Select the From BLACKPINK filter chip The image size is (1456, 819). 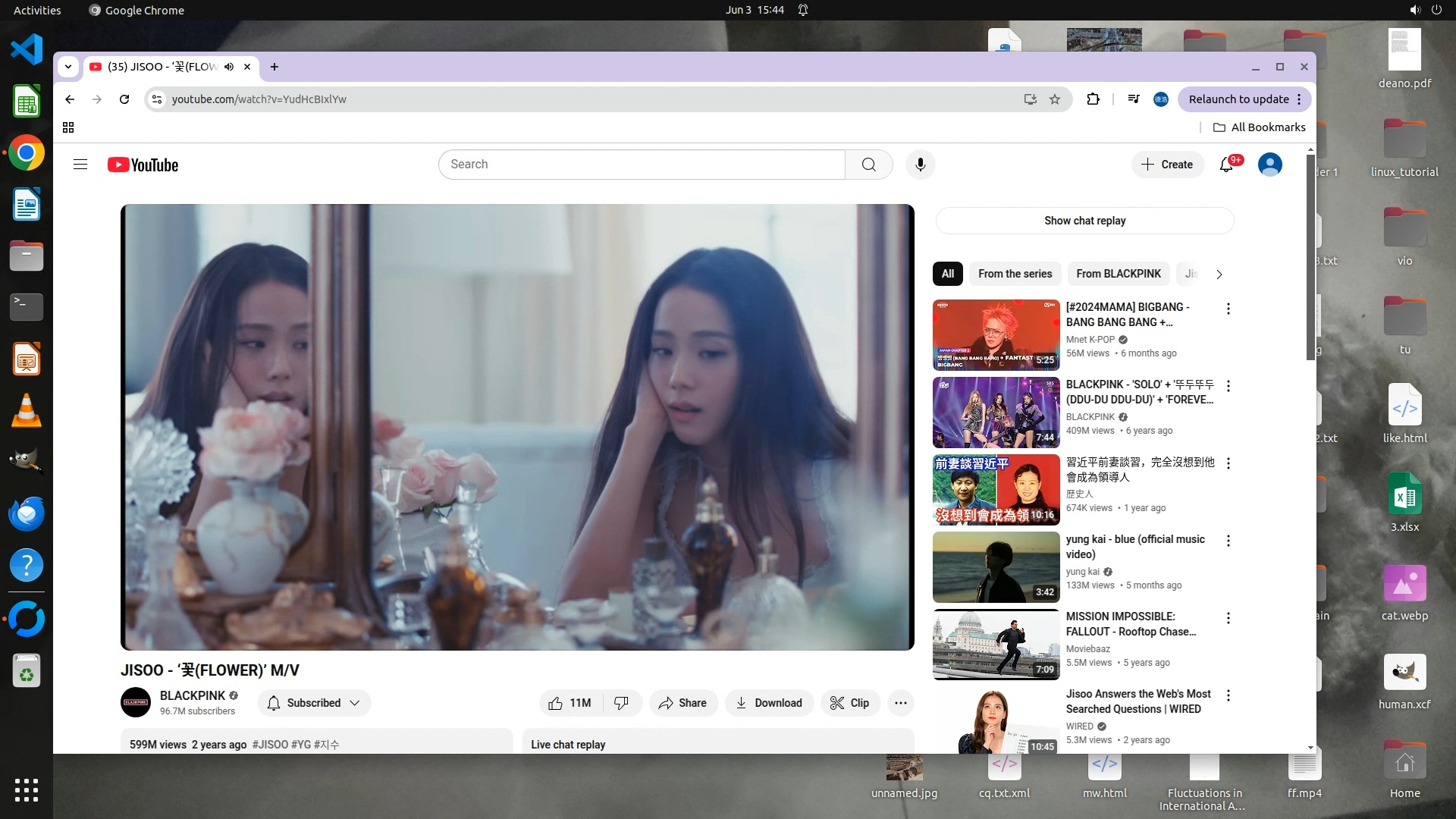[1118, 274]
